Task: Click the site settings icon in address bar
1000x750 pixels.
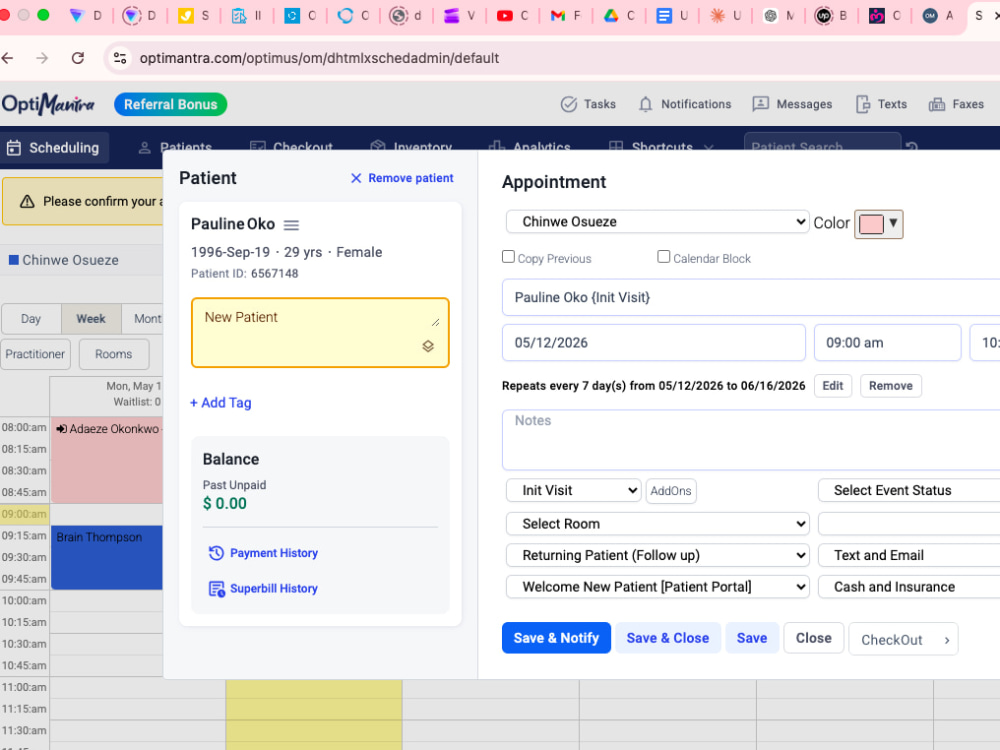Action: click(120, 58)
